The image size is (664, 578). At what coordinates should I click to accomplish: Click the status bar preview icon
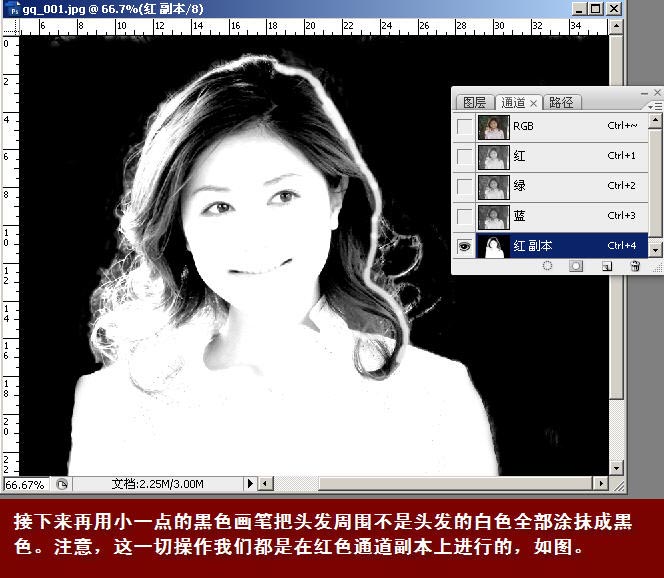click(x=62, y=484)
